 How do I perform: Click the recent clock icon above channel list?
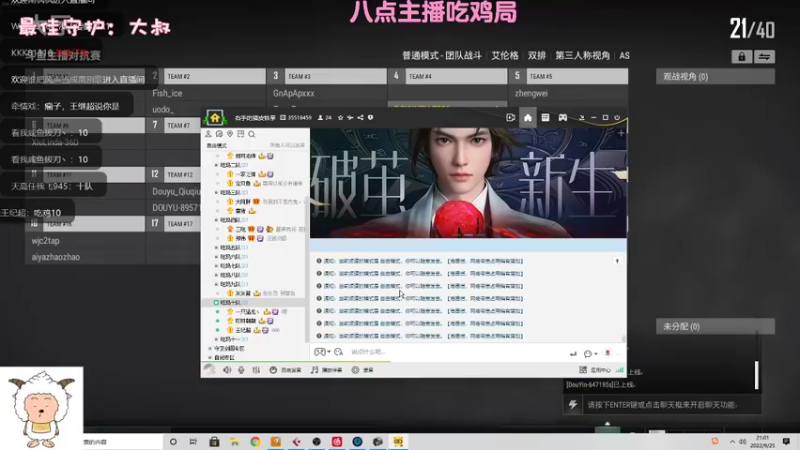pos(219,134)
